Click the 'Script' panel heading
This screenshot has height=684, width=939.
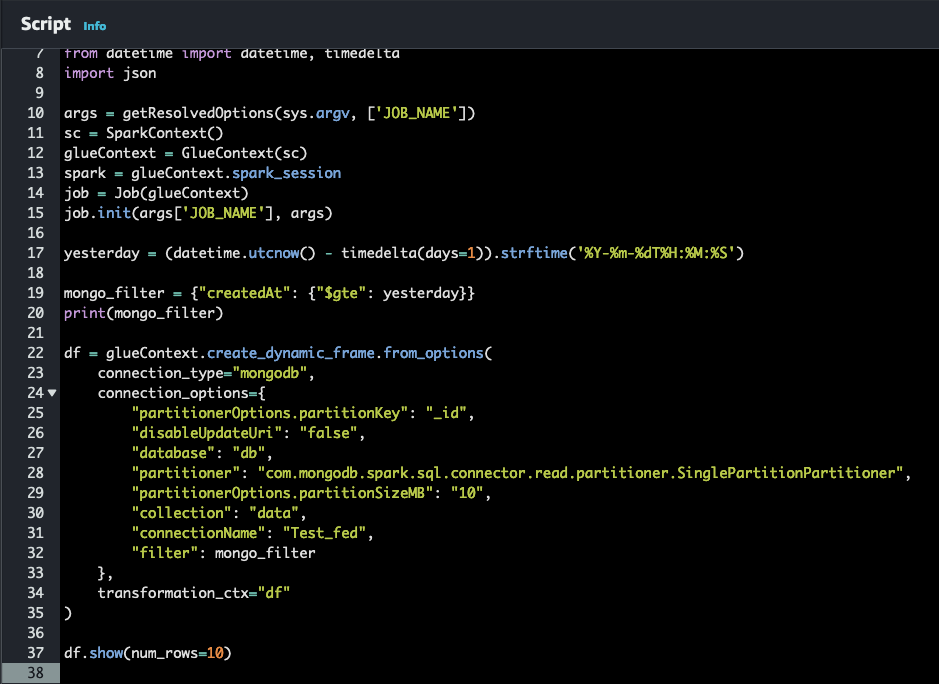[46, 24]
